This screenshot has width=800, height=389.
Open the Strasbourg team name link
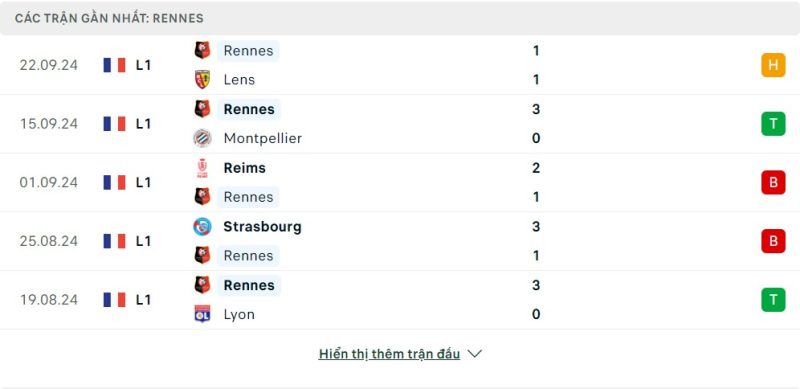click(262, 227)
